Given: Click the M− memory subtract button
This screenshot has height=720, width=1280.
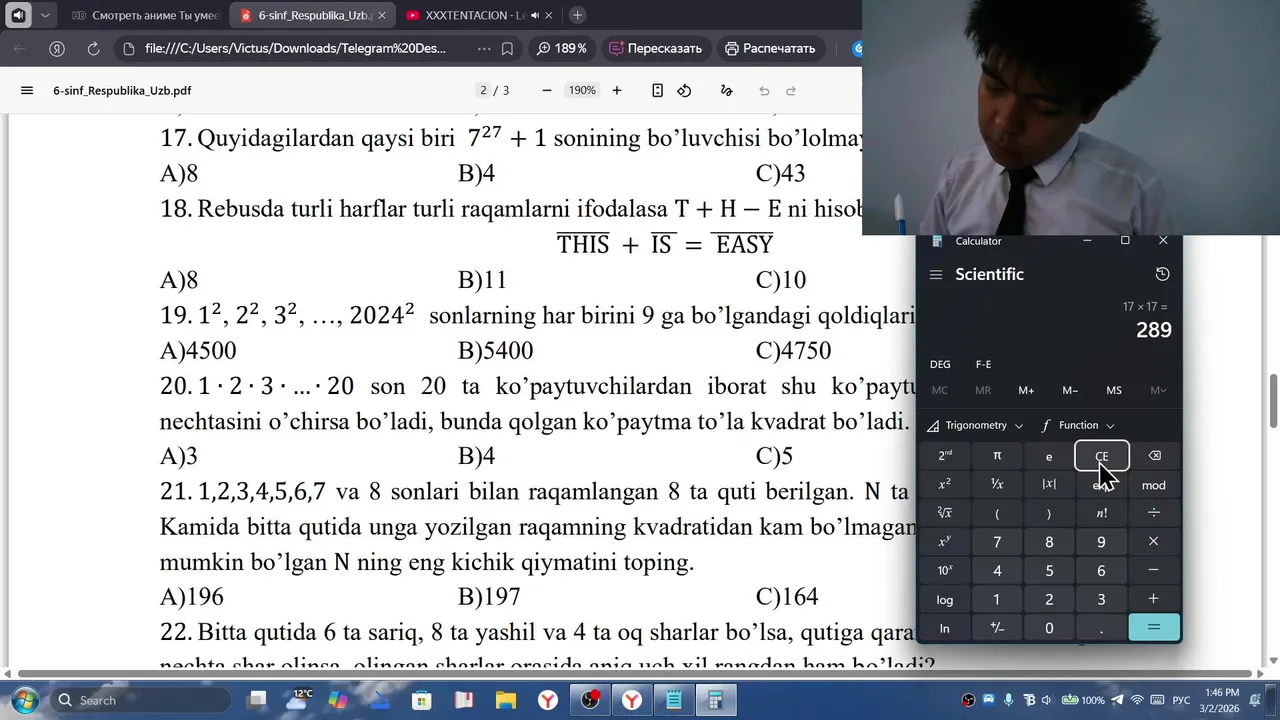Looking at the screenshot, I should [1070, 390].
